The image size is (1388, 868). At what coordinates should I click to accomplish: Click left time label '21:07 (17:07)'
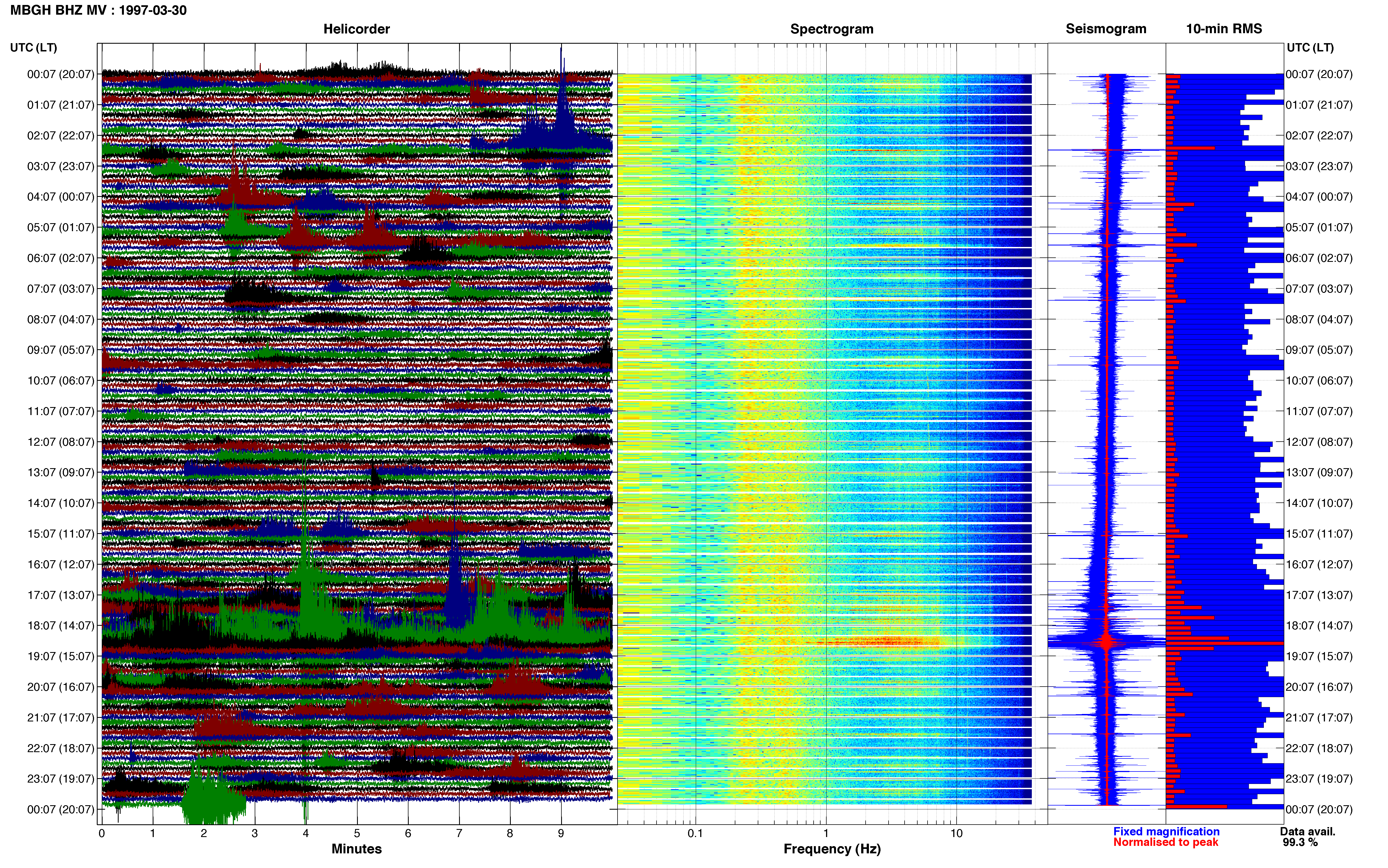pyautogui.click(x=60, y=718)
